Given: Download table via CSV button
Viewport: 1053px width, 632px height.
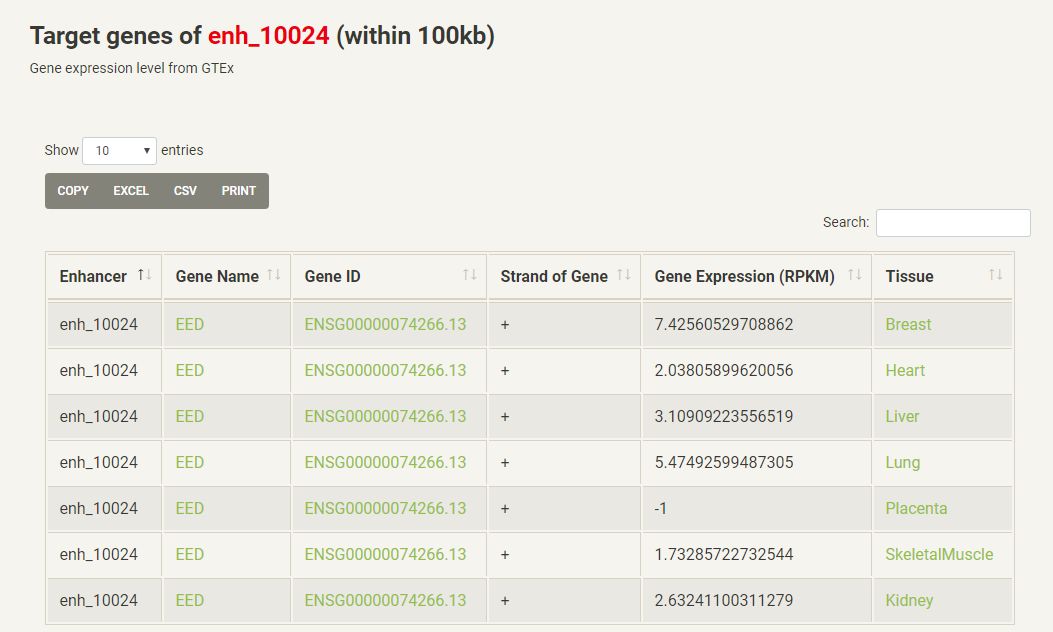Looking at the screenshot, I should pyautogui.click(x=185, y=191).
